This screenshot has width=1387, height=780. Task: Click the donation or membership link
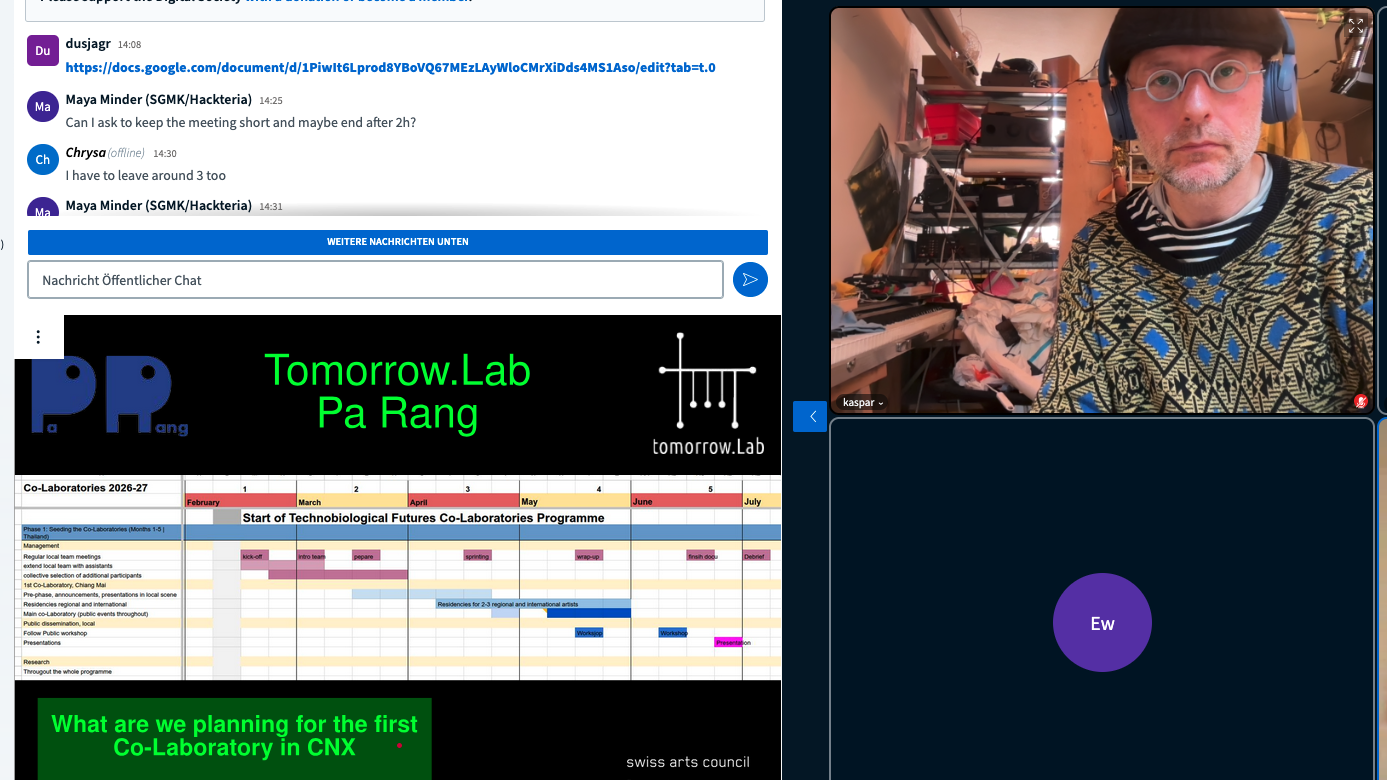pos(358,1)
